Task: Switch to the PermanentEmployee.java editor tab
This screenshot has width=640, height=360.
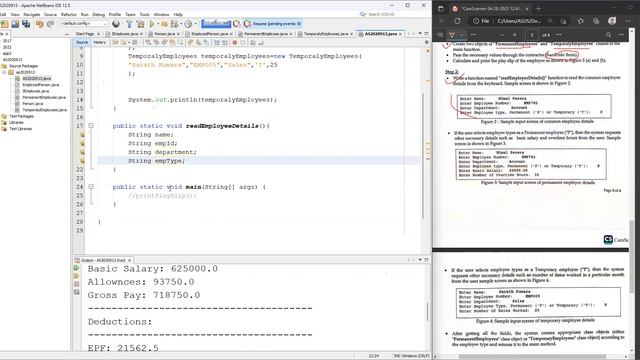Action: click(266, 34)
